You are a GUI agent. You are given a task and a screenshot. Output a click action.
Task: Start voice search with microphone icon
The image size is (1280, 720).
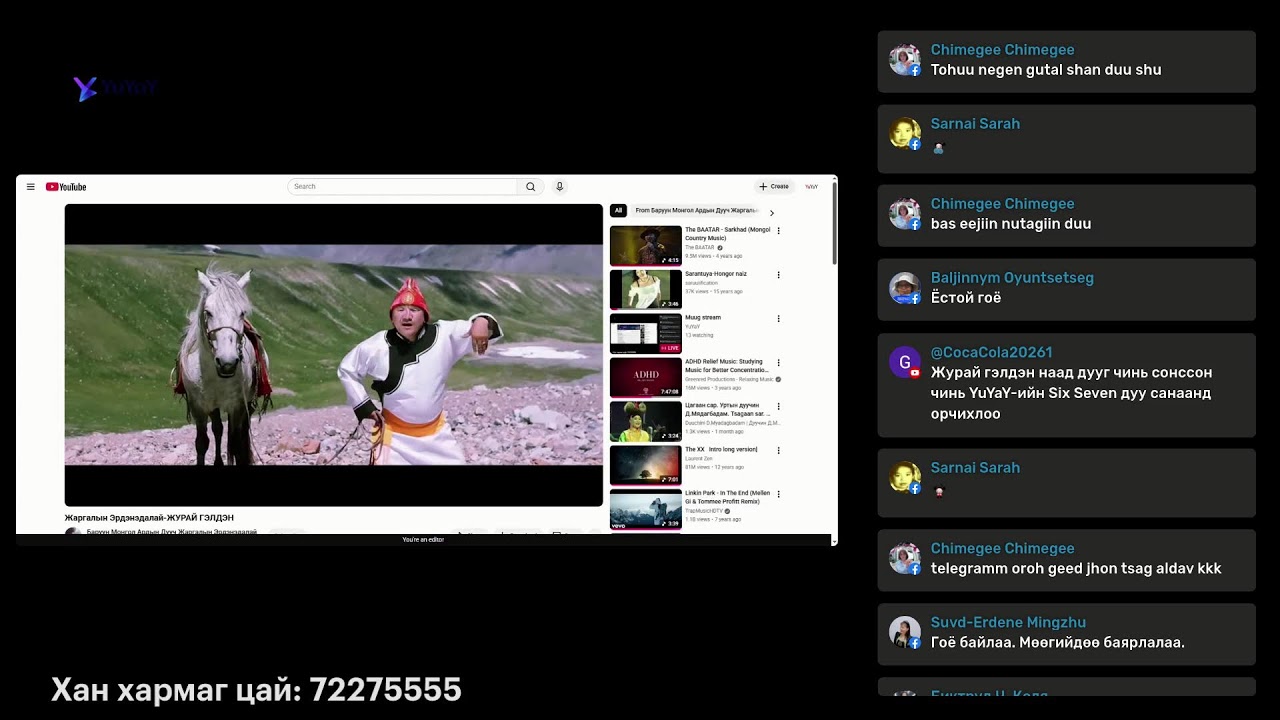[x=560, y=187]
